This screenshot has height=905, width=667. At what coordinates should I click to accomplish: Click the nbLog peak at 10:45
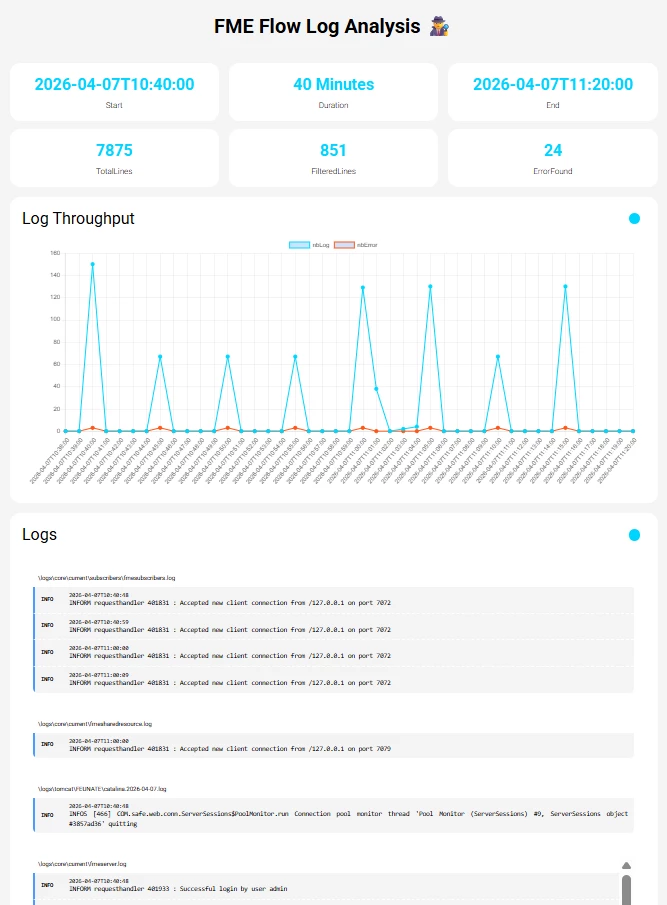click(160, 357)
